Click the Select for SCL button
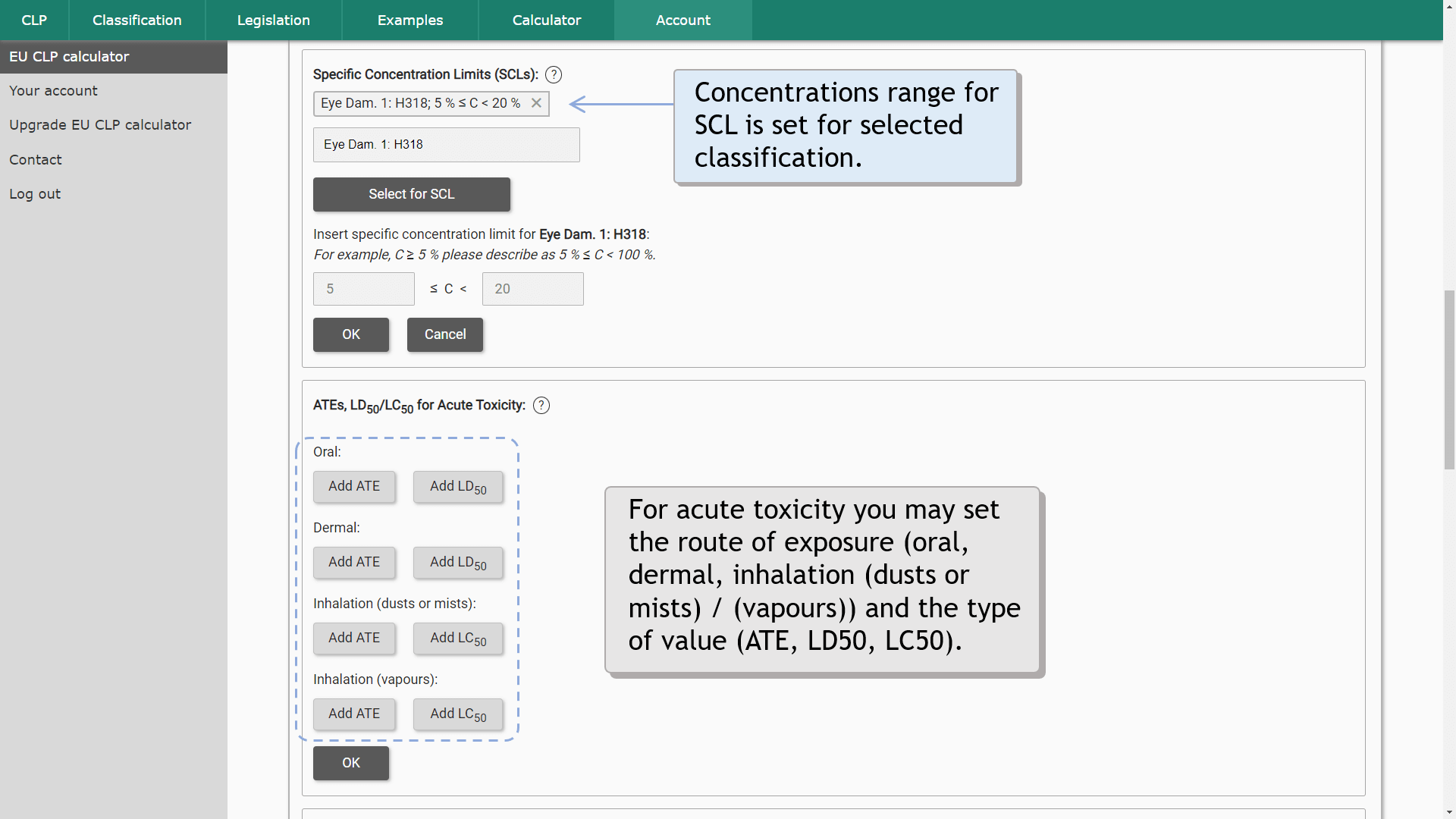Image resolution: width=1456 pixels, height=819 pixels. pos(412,194)
